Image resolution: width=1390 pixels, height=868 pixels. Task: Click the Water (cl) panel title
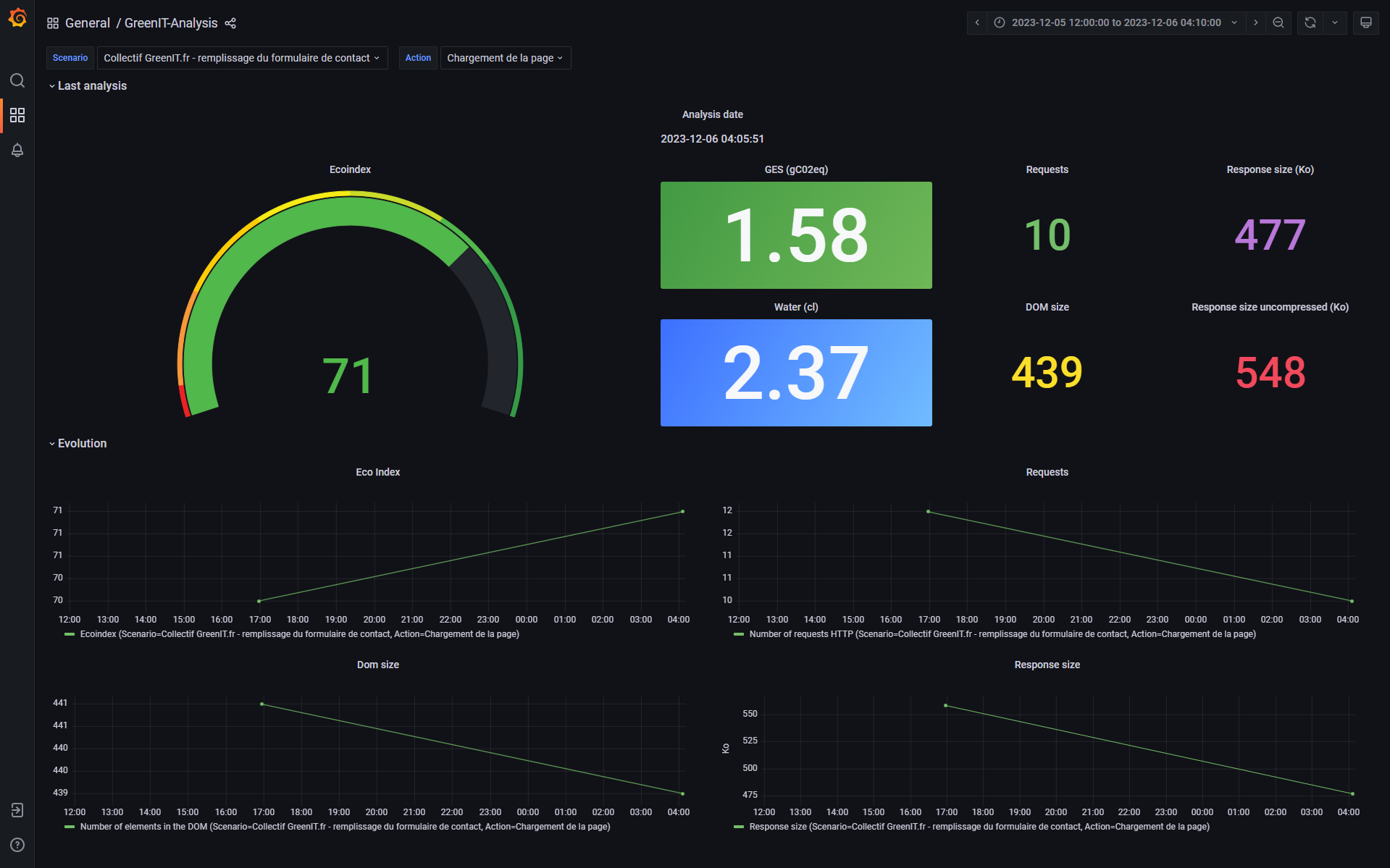point(796,307)
